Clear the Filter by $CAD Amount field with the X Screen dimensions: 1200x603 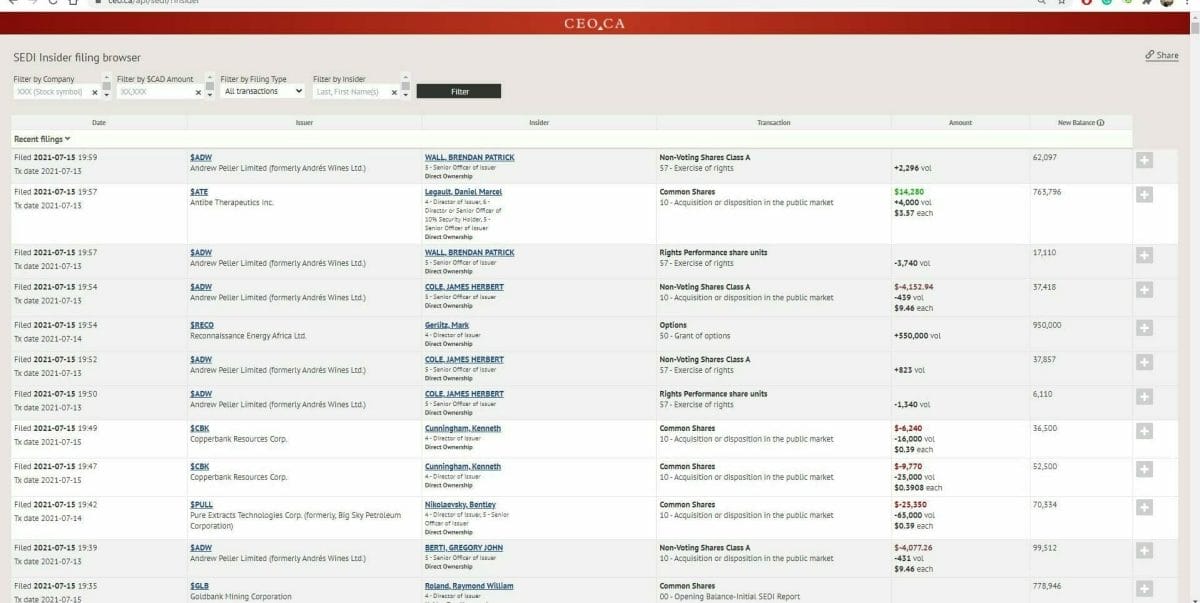[198, 92]
